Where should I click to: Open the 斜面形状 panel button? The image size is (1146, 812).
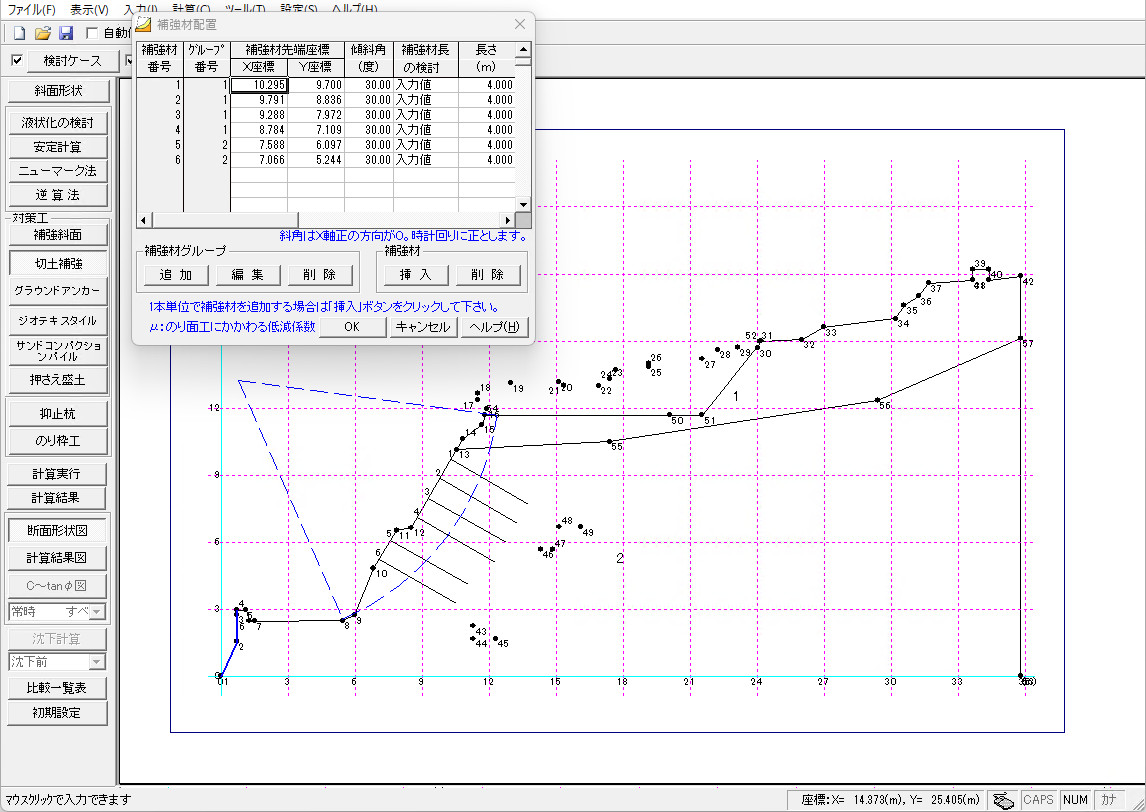(58, 91)
